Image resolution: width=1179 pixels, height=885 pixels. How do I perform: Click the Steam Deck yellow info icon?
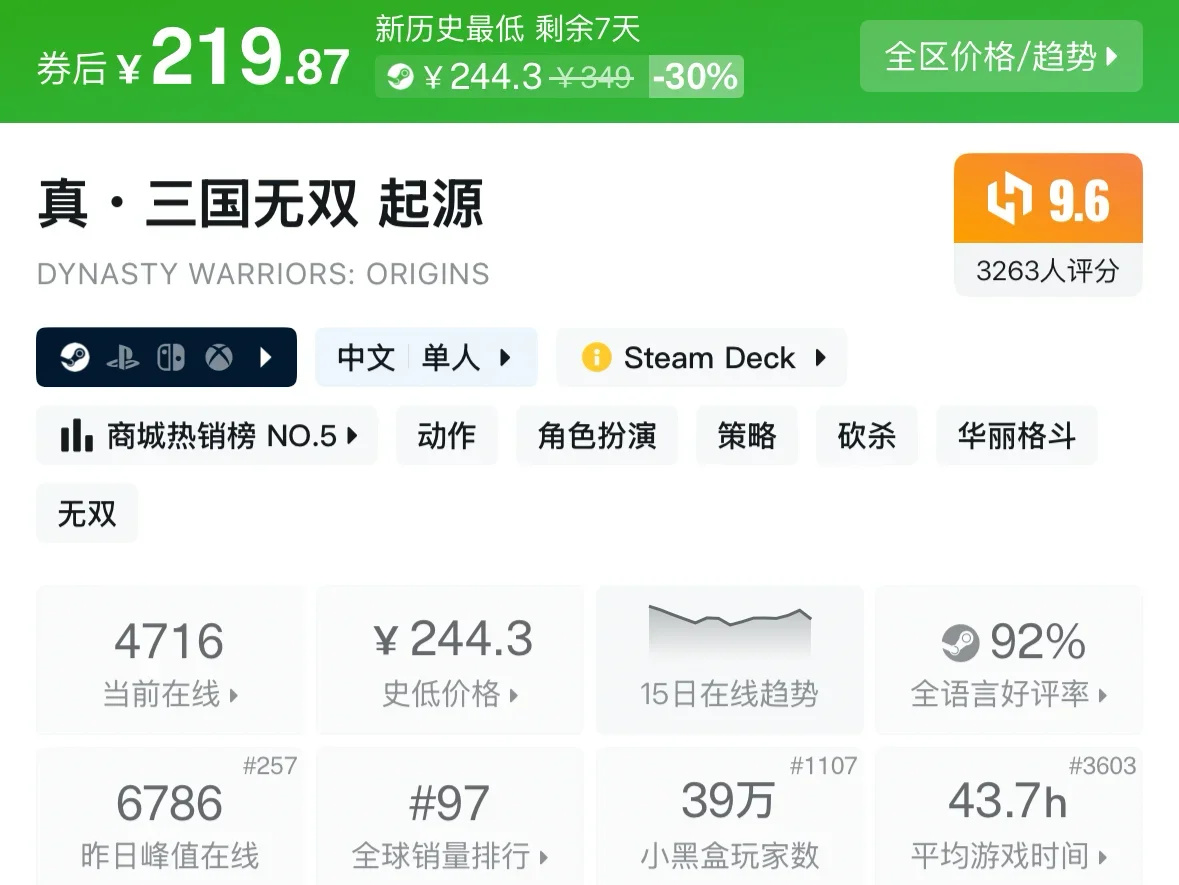coord(596,357)
